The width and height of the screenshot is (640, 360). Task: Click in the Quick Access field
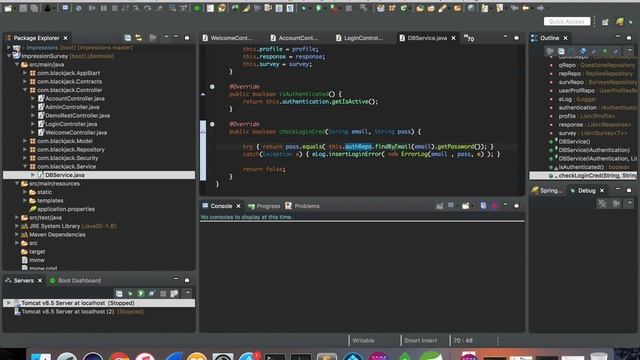point(567,22)
